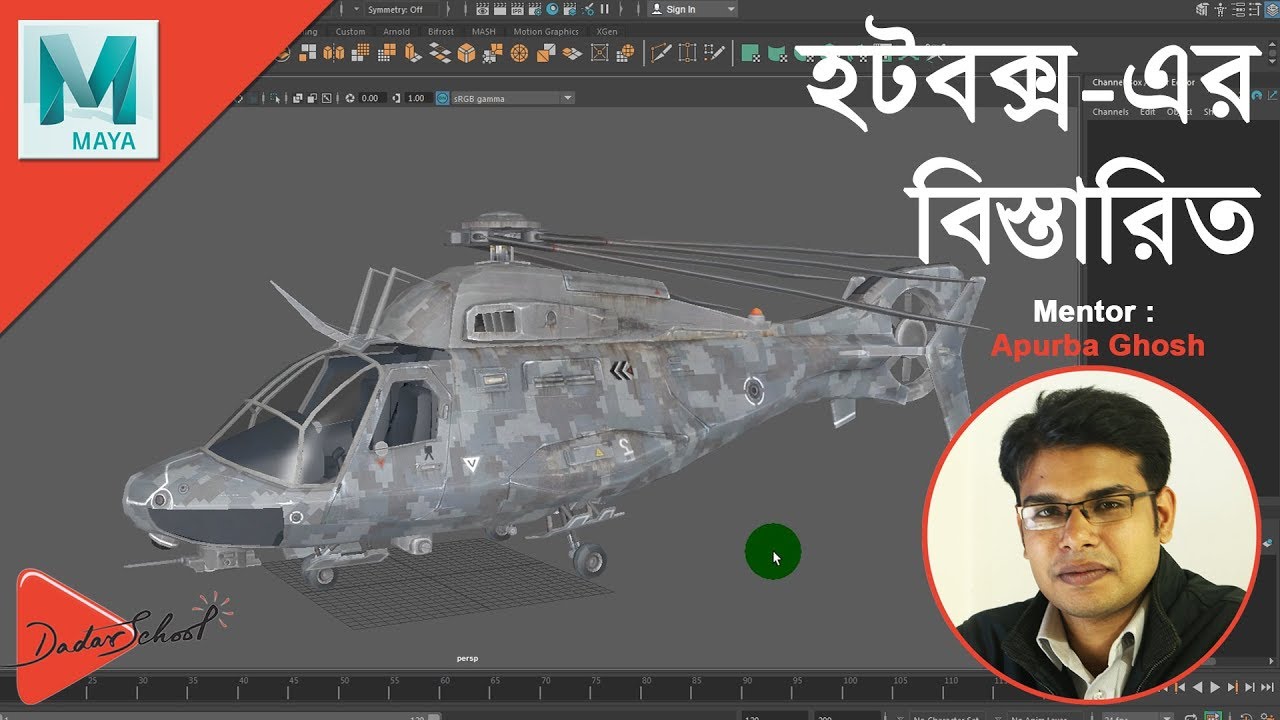Click the Quad Draw pencil shelf icon
Image resolution: width=1280 pixels, height=720 pixels.
coord(713,52)
